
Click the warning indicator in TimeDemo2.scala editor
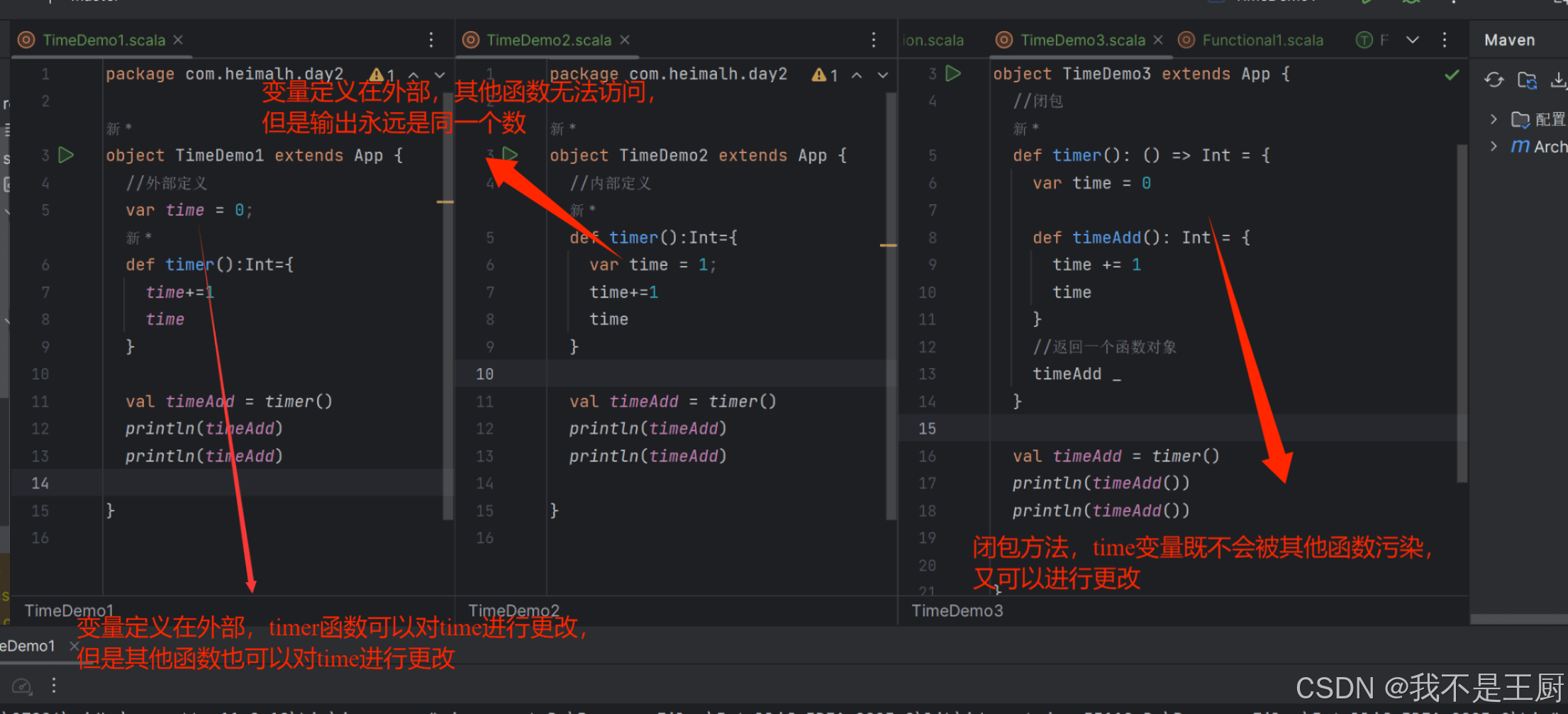click(825, 74)
